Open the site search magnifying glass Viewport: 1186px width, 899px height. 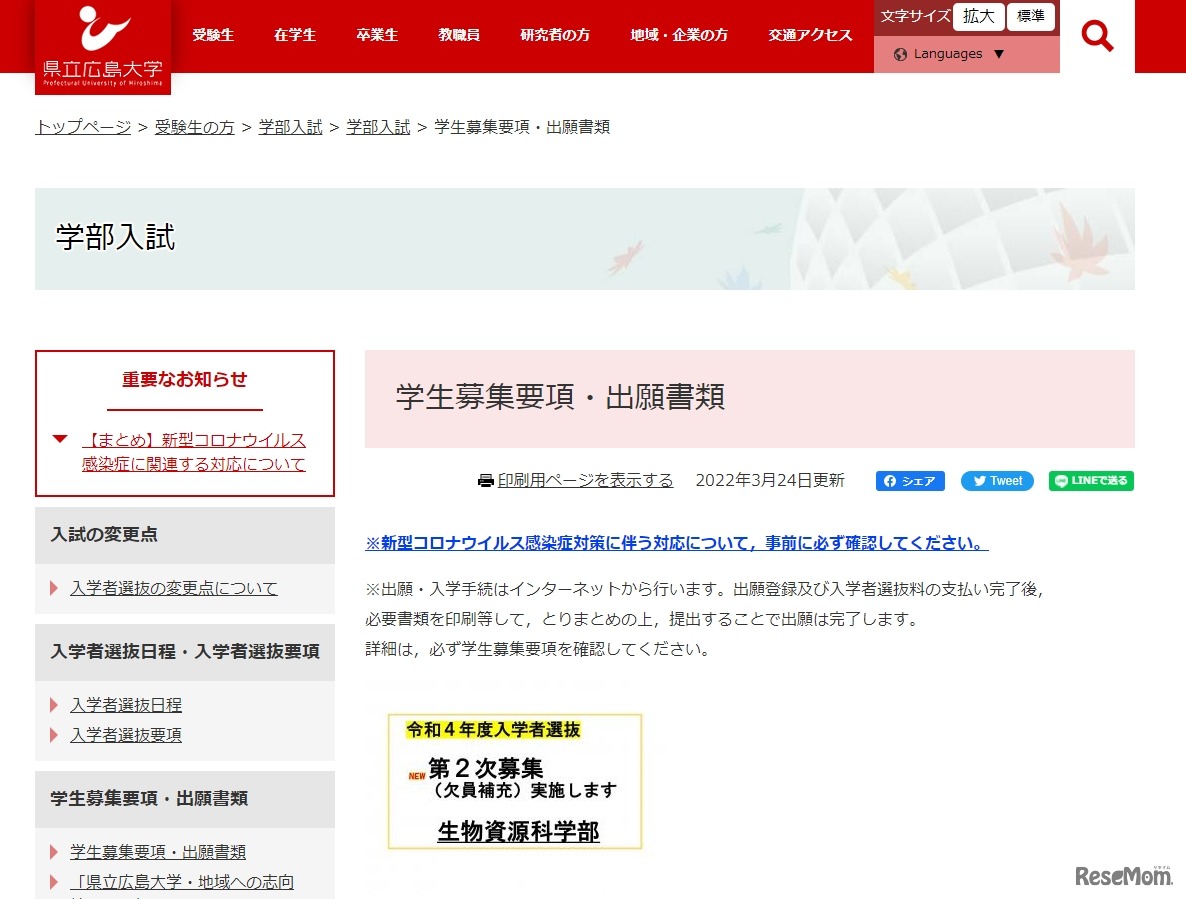point(1097,35)
